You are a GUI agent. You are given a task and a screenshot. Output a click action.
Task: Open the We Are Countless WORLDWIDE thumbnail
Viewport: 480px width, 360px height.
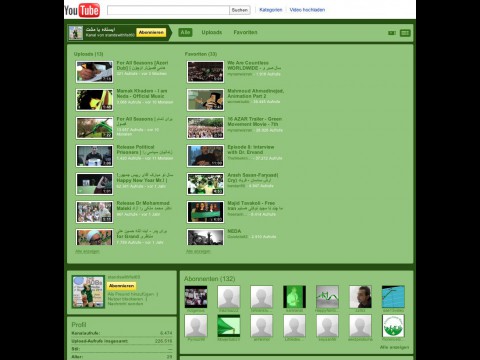point(205,72)
